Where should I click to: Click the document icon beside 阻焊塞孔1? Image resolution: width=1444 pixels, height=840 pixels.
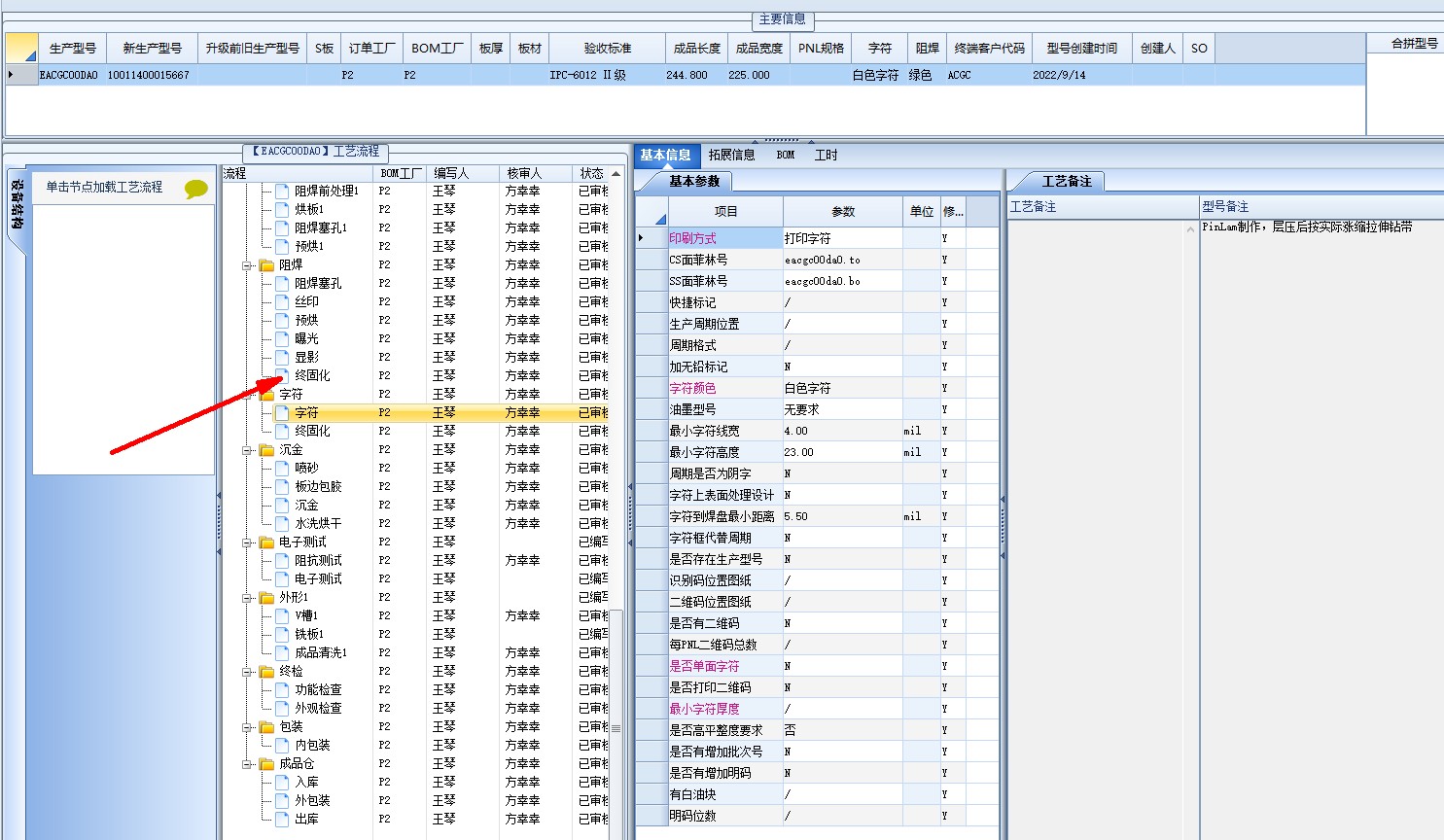click(x=282, y=227)
